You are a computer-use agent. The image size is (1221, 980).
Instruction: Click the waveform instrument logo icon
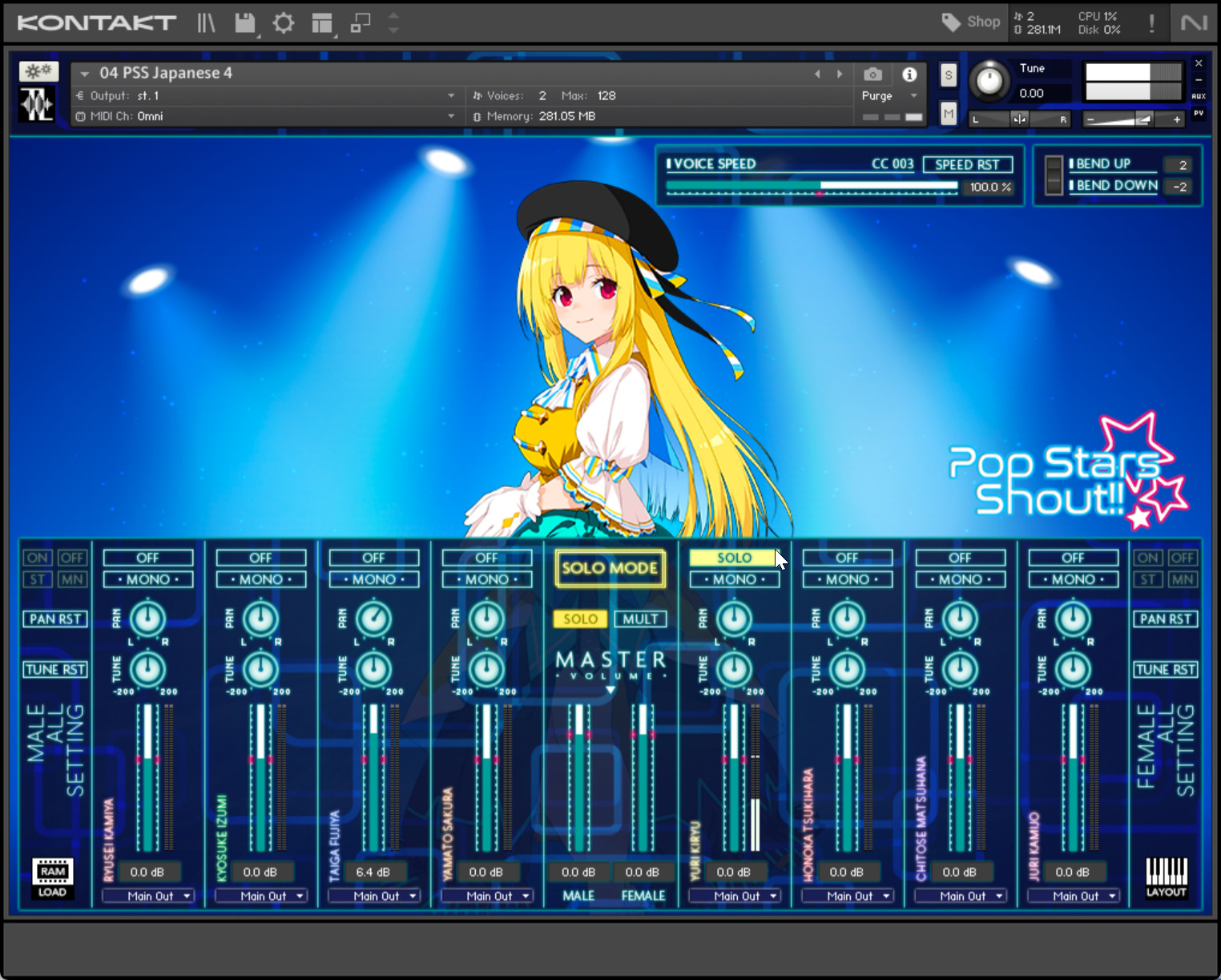tap(37, 104)
